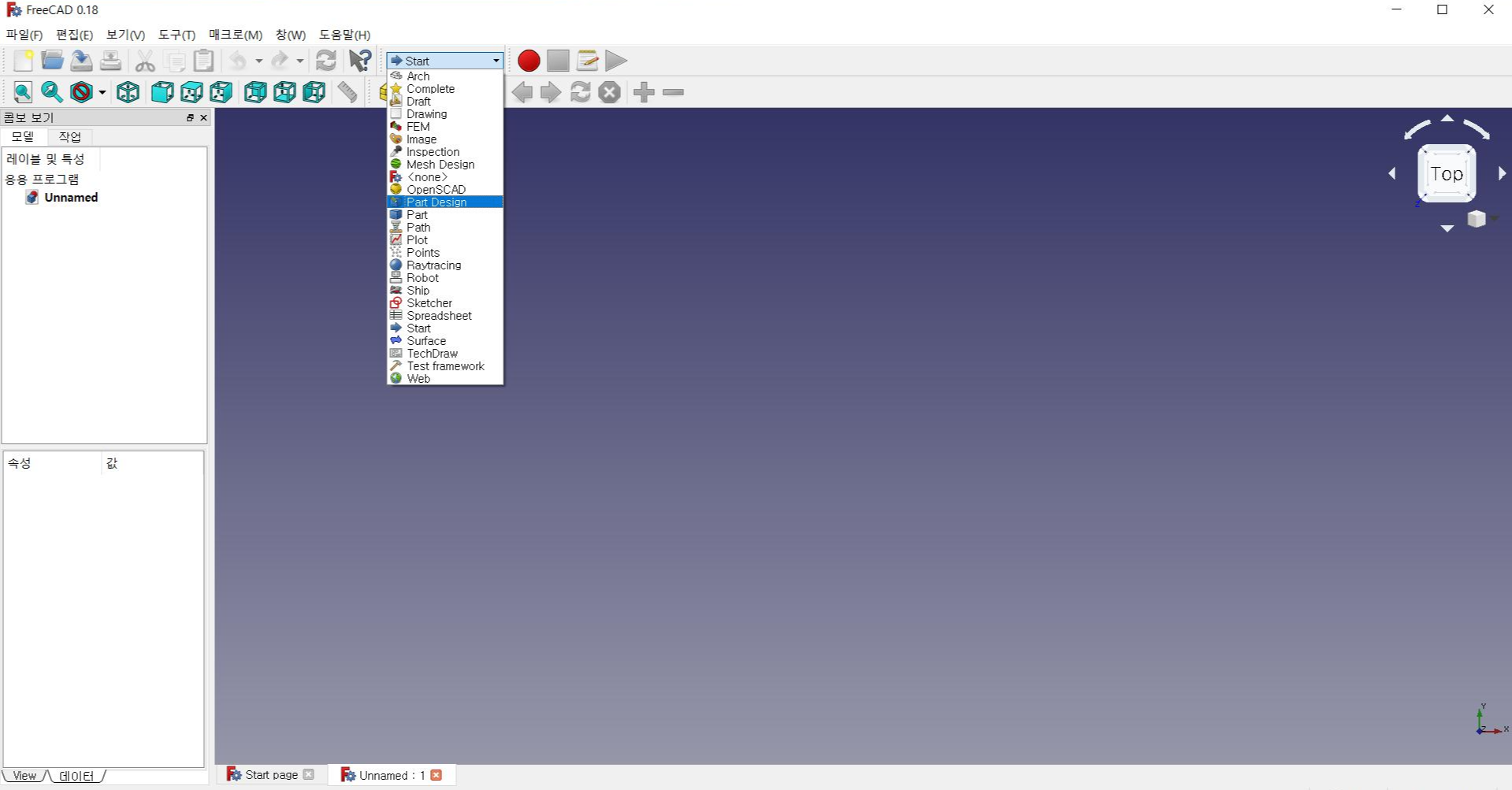Pick the Raytracing workbench

(445, 265)
